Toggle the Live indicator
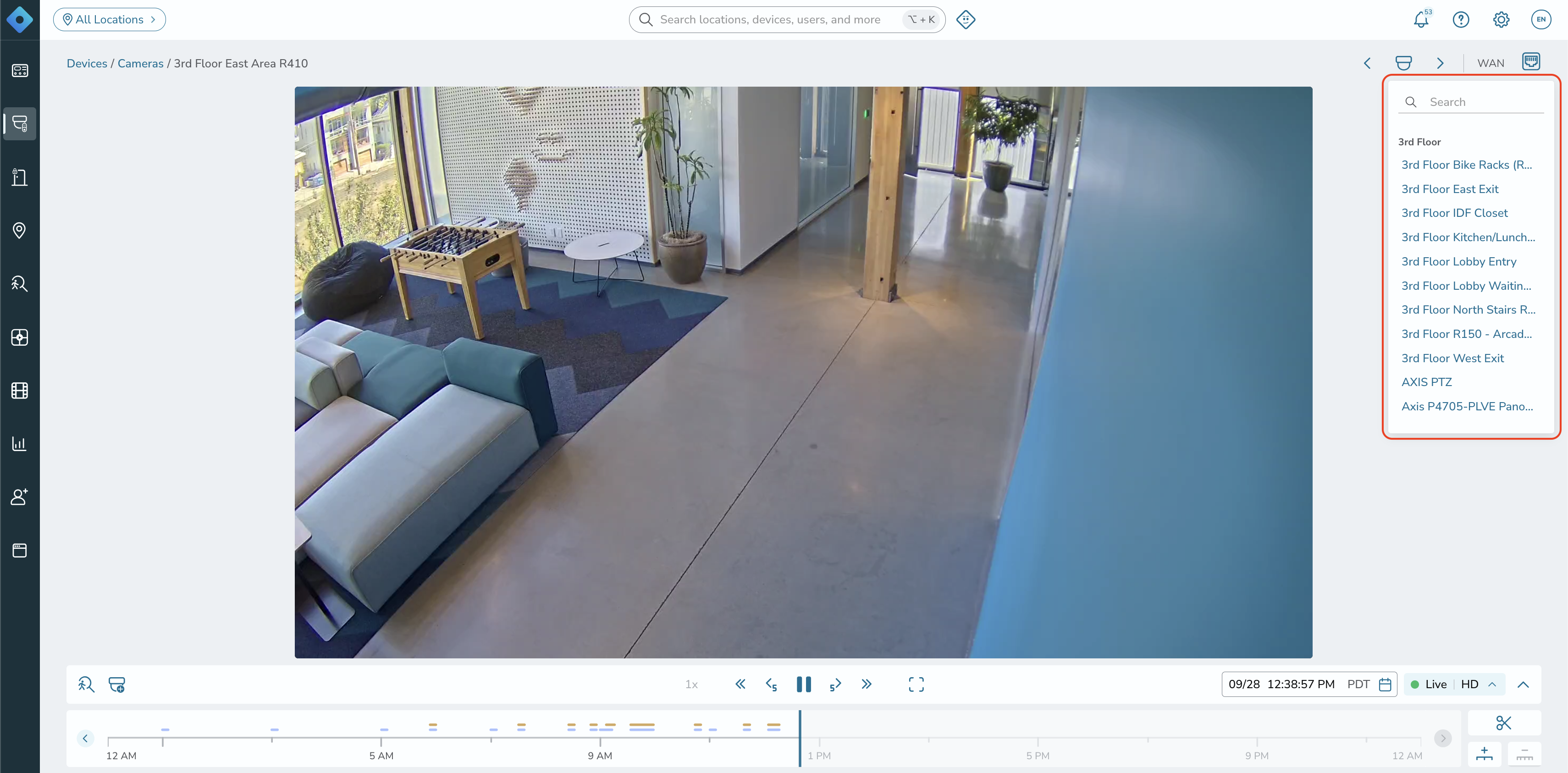Viewport: 1568px width, 773px height. (x=1428, y=684)
